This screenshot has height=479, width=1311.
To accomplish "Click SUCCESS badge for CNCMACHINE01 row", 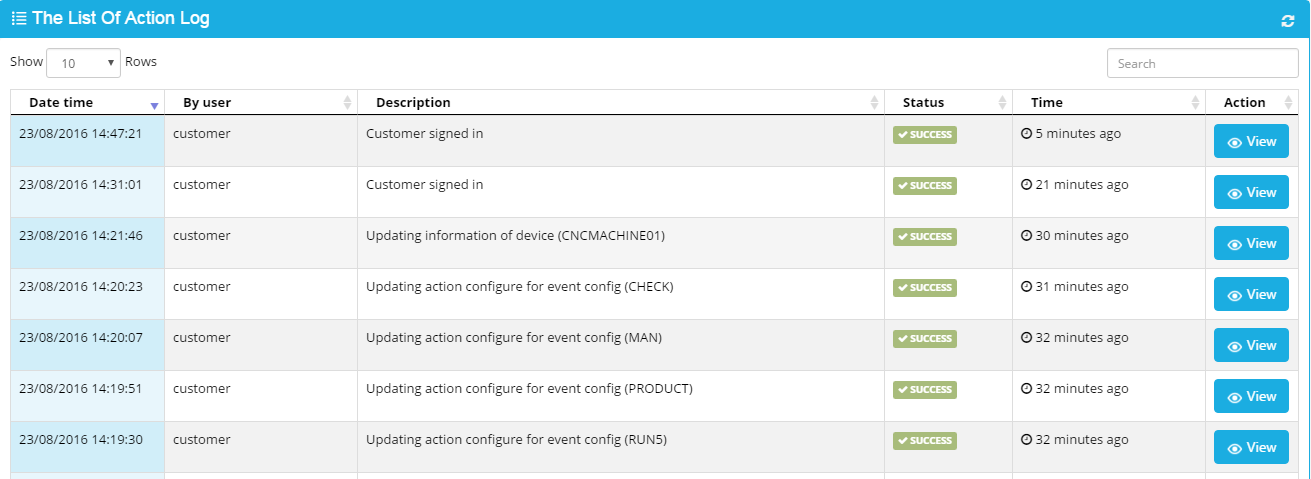I will click(925, 237).
